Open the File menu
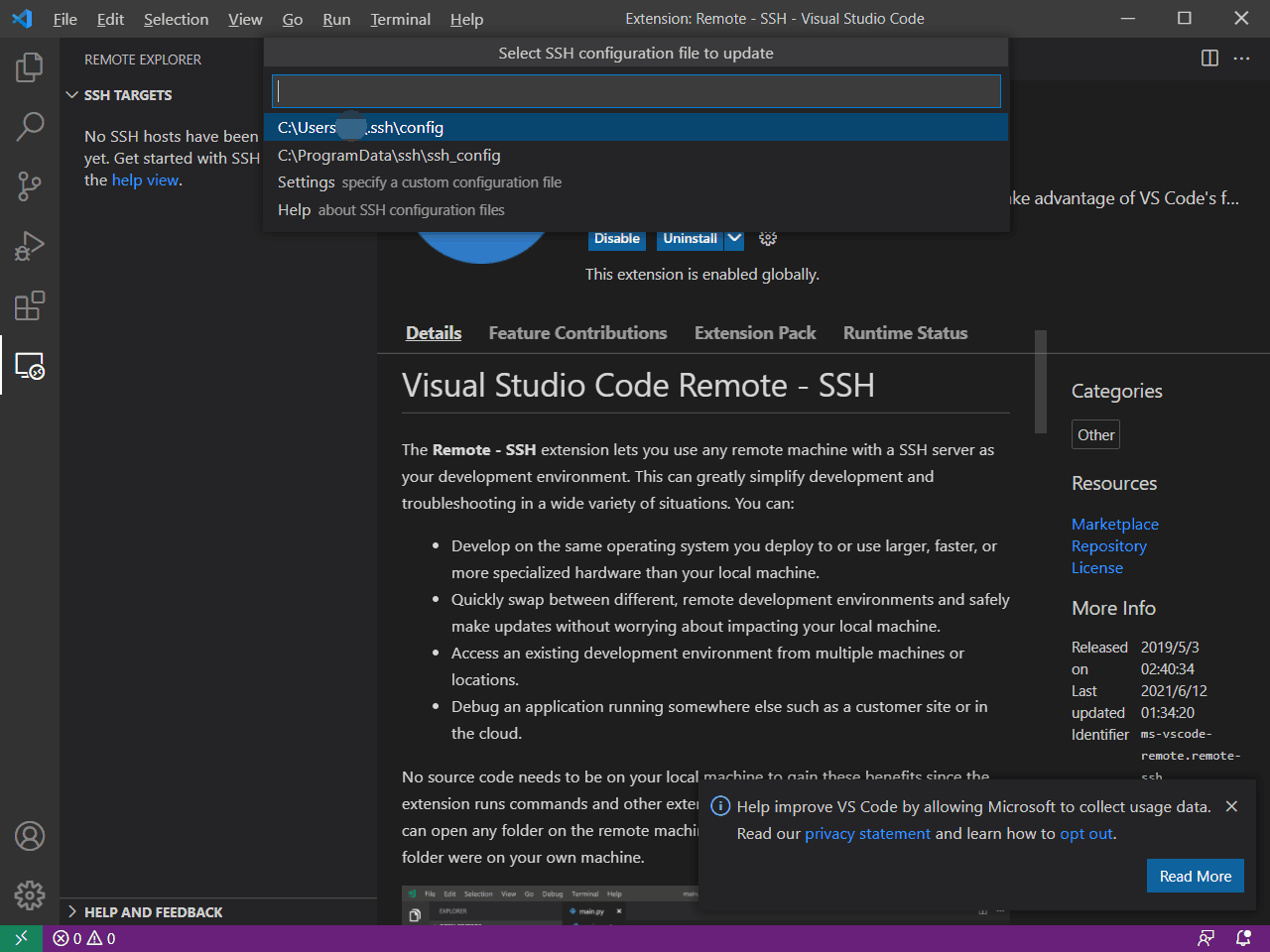 point(65,19)
